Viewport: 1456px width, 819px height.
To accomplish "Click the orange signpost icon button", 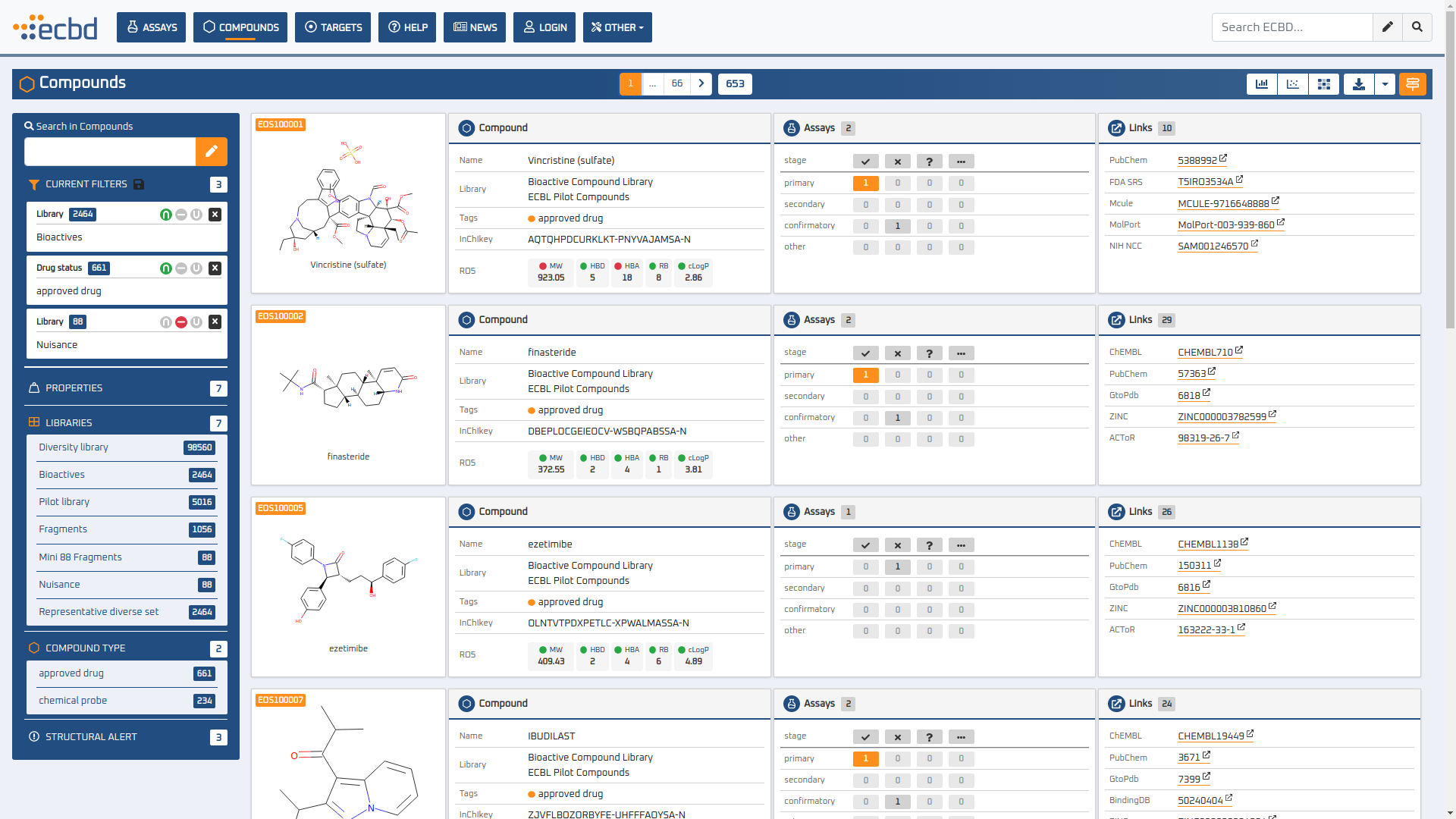I will 1412,84.
